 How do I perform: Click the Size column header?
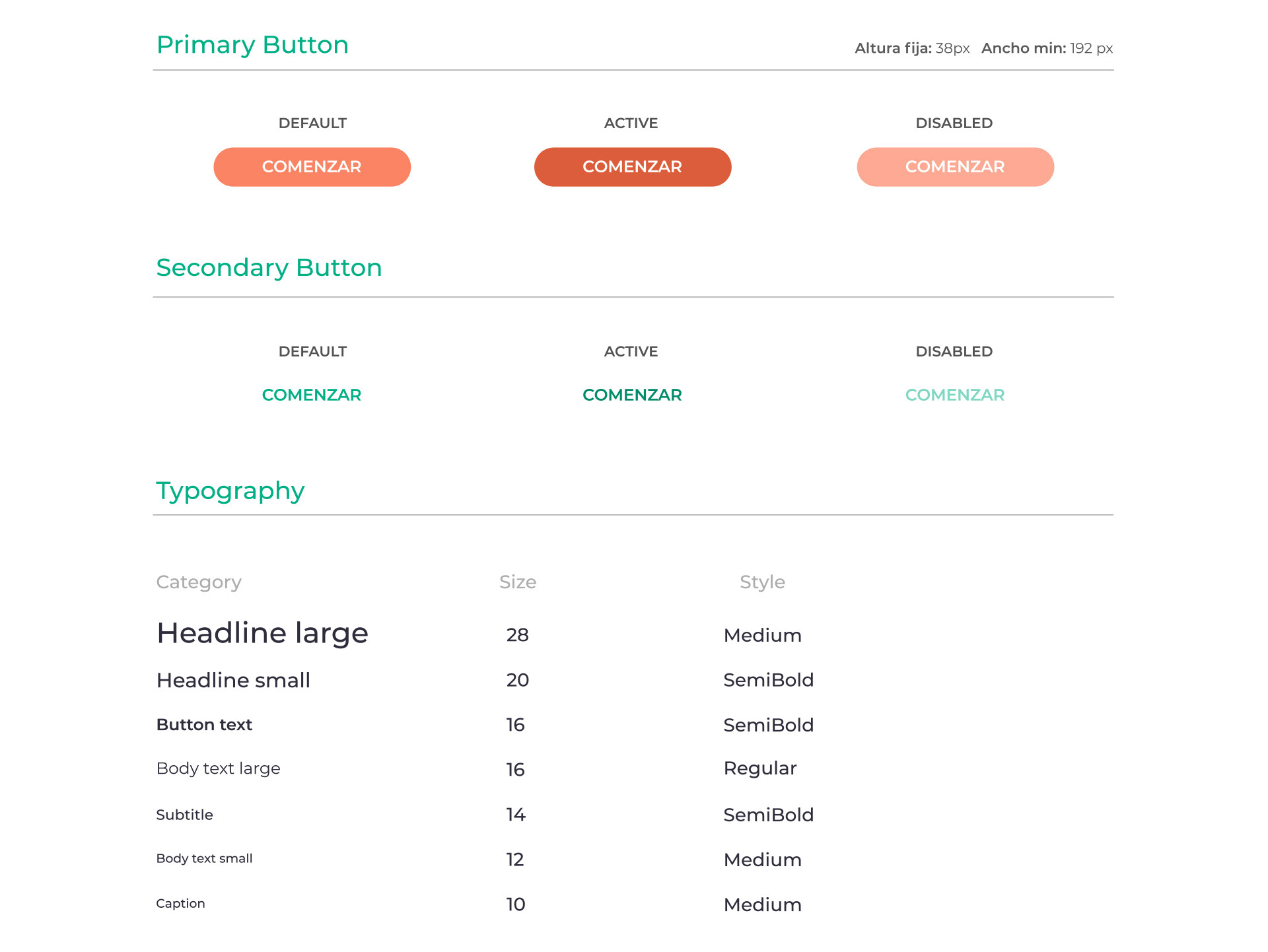[x=518, y=582]
